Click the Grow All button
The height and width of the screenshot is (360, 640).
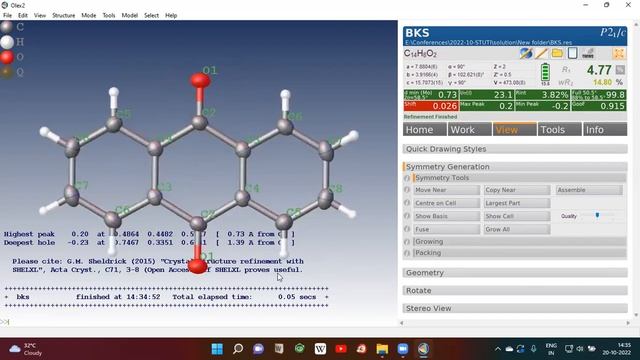pyautogui.click(x=517, y=229)
